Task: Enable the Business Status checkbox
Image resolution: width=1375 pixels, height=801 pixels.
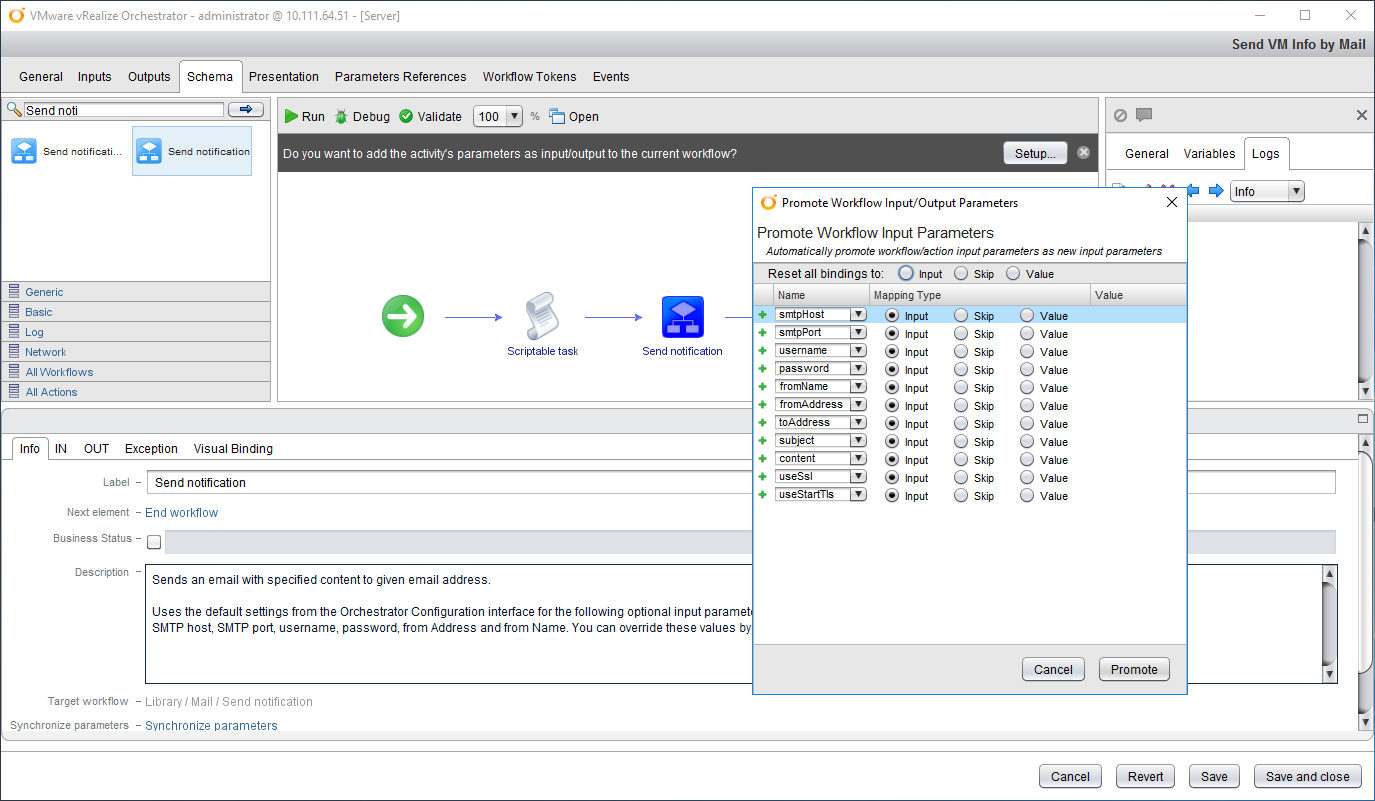Action: point(154,542)
